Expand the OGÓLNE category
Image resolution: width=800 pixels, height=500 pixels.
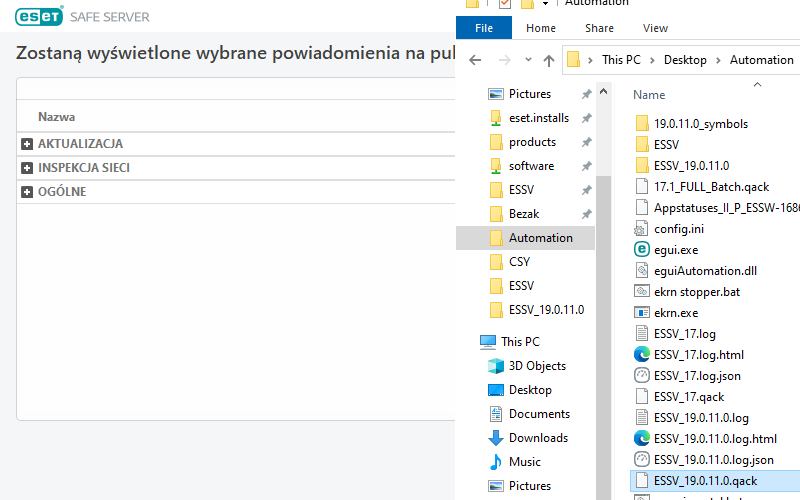coord(27,192)
